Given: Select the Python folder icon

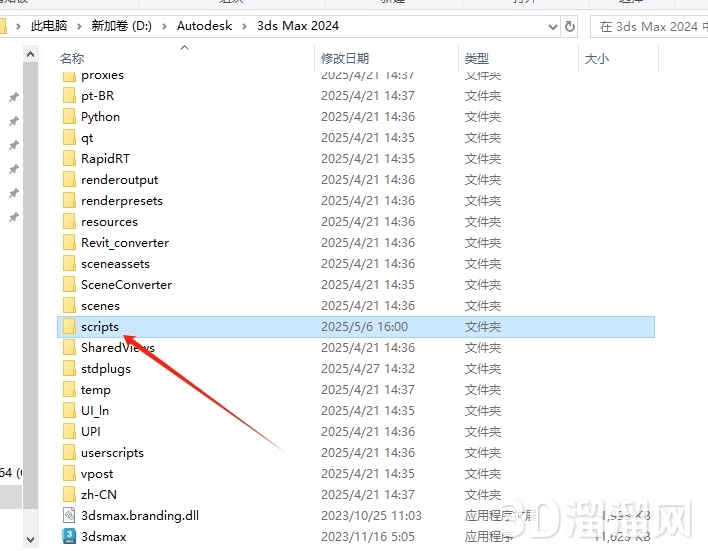Looking at the screenshot, I should (x=68, y=117).
